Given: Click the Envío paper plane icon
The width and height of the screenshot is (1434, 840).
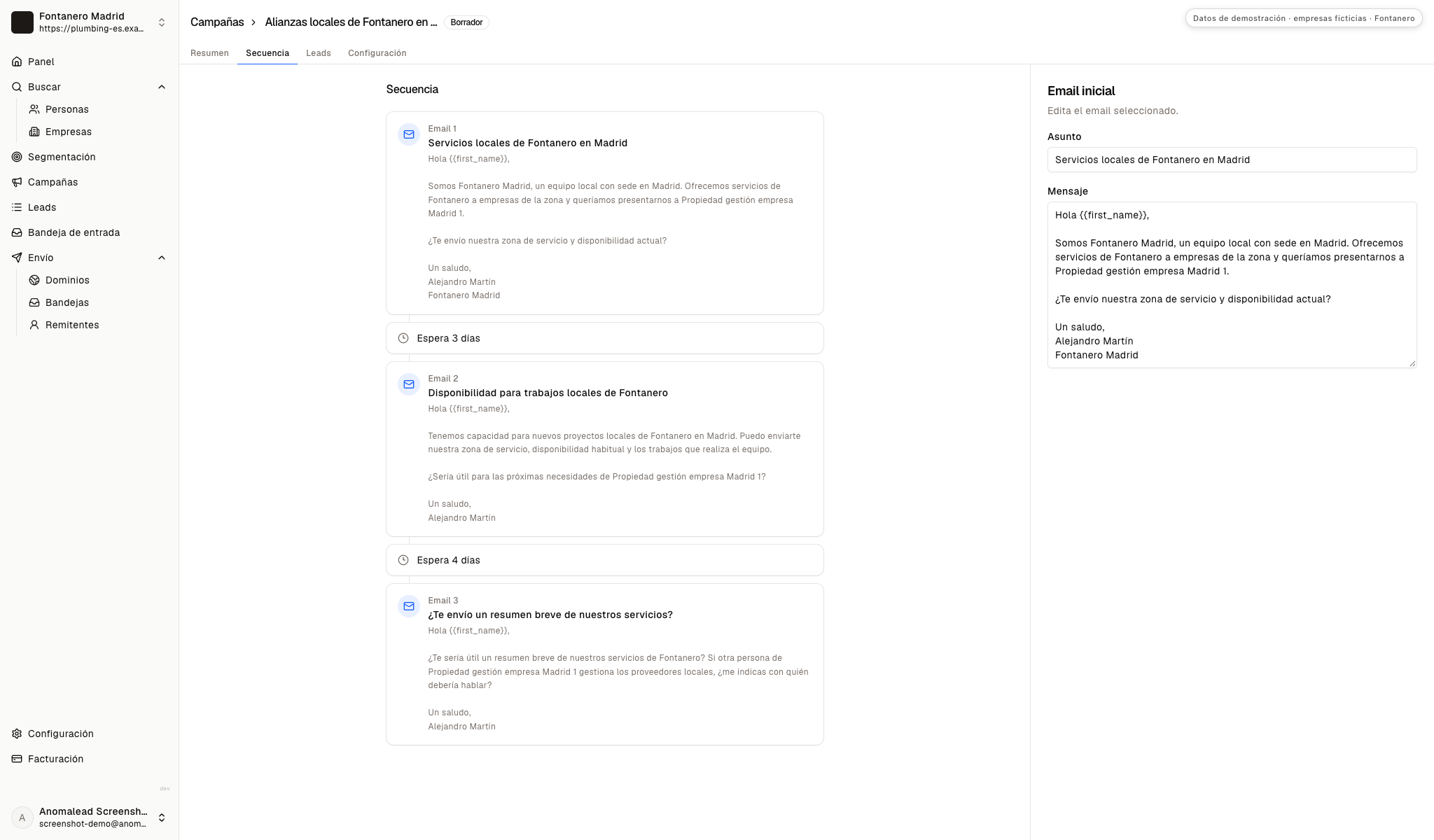Looking at the screenshot, I should (x=17, y=258).
